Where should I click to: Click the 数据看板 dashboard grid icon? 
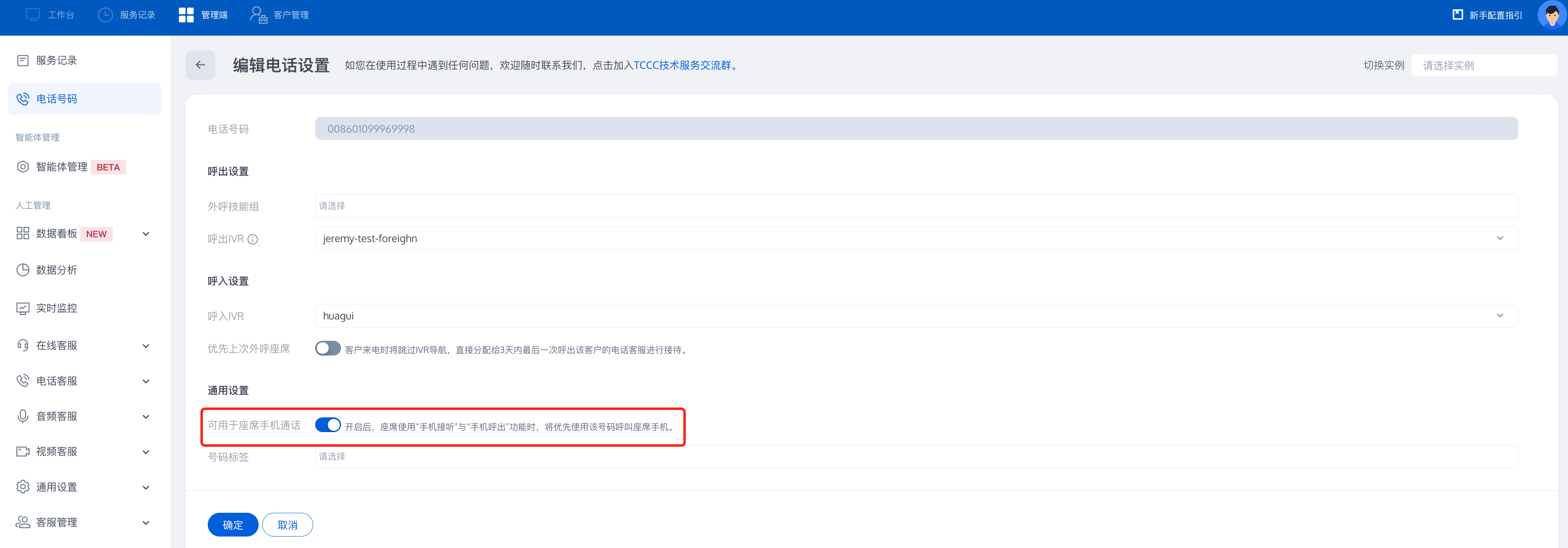click(23, 233)
